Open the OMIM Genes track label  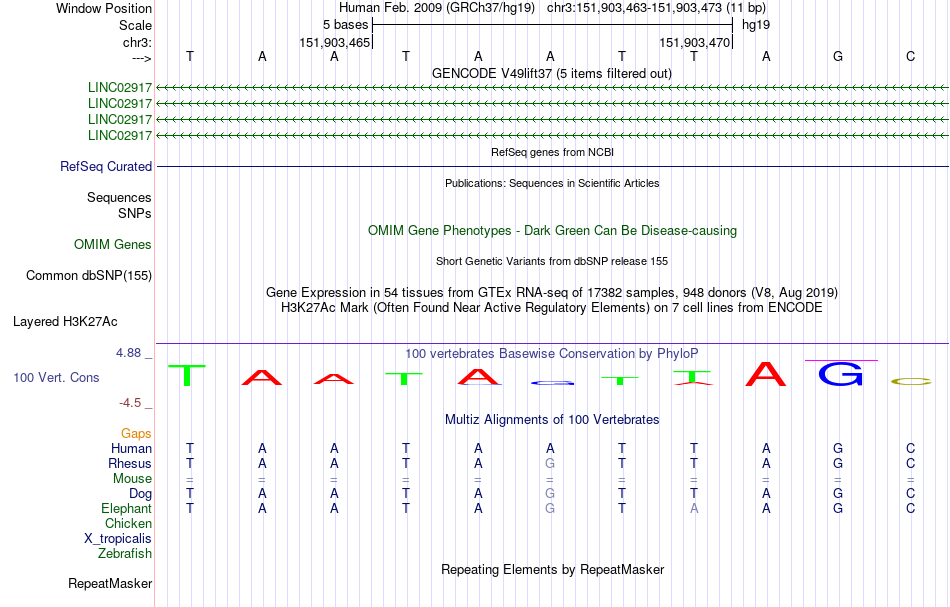click(113, 244)
